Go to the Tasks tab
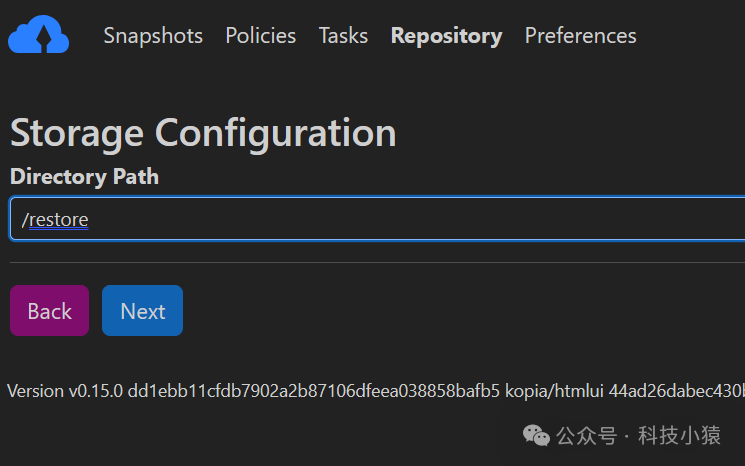Viewport: 745px width, 466px height. (x=343, y=36)
